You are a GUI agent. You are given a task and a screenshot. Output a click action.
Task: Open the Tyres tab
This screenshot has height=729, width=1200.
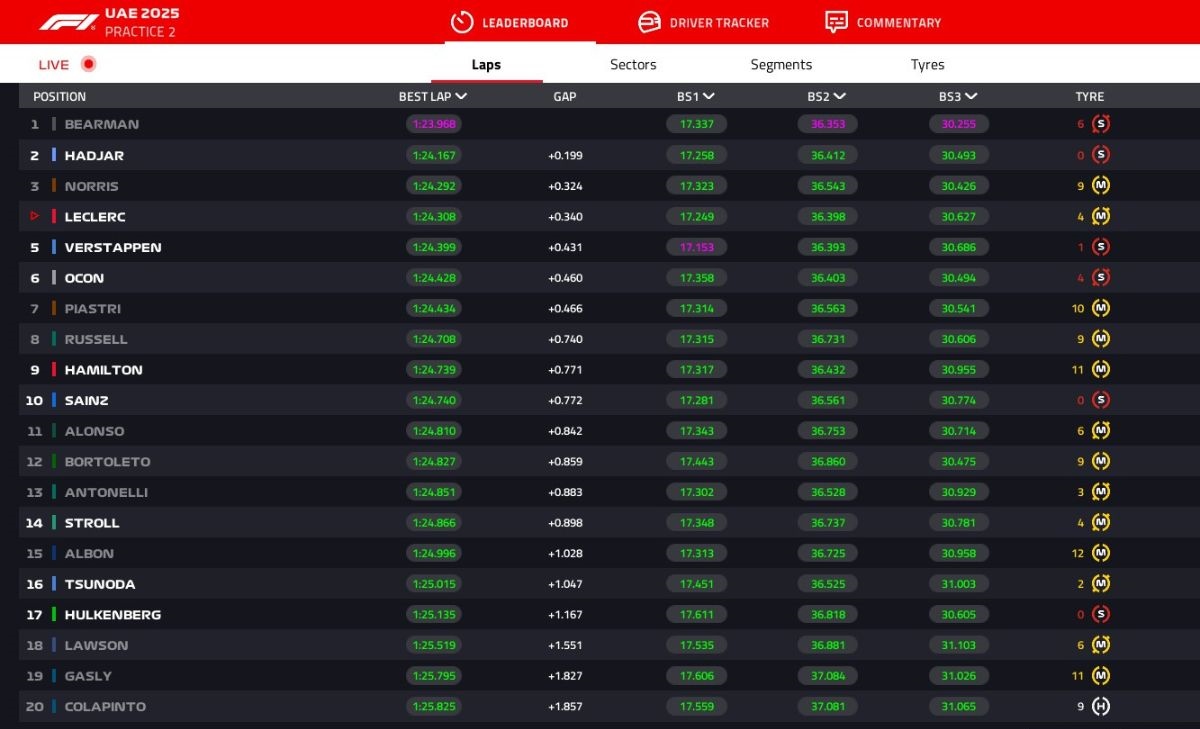927,65
